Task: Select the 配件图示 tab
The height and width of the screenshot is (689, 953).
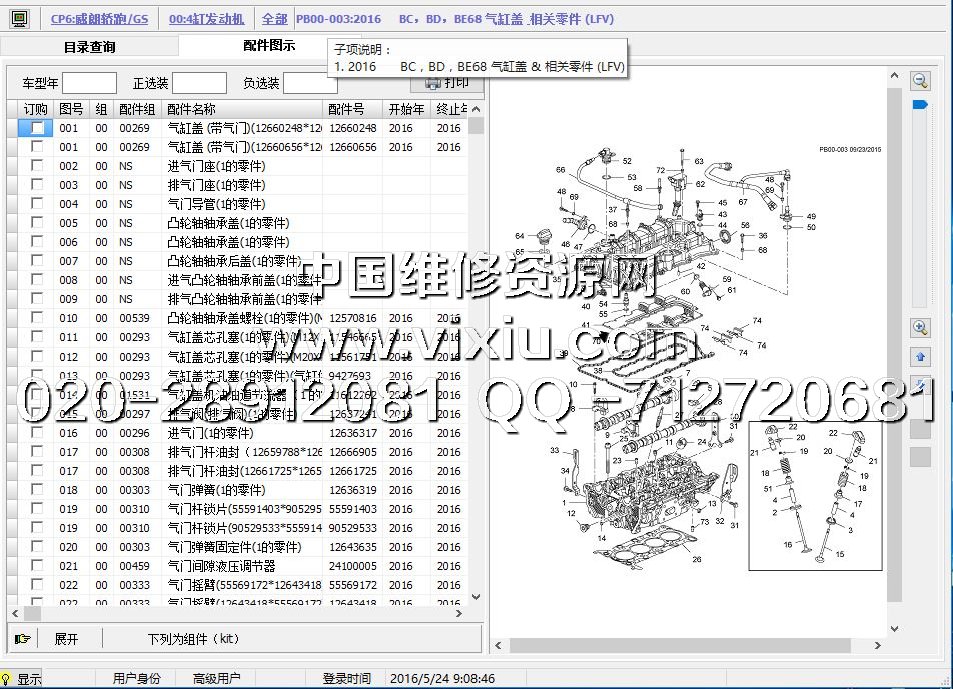Action: tap(269, 46)
